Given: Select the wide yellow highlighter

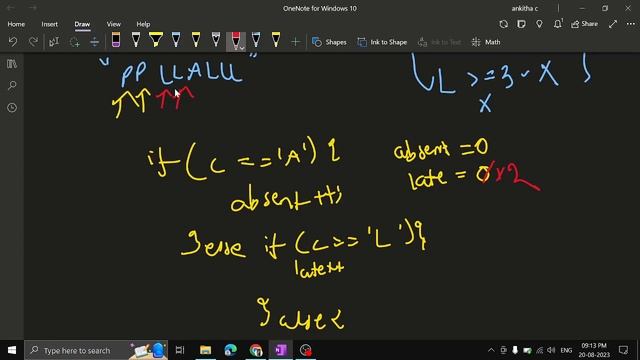Looking at the screenshot, I should pos(156,40).
